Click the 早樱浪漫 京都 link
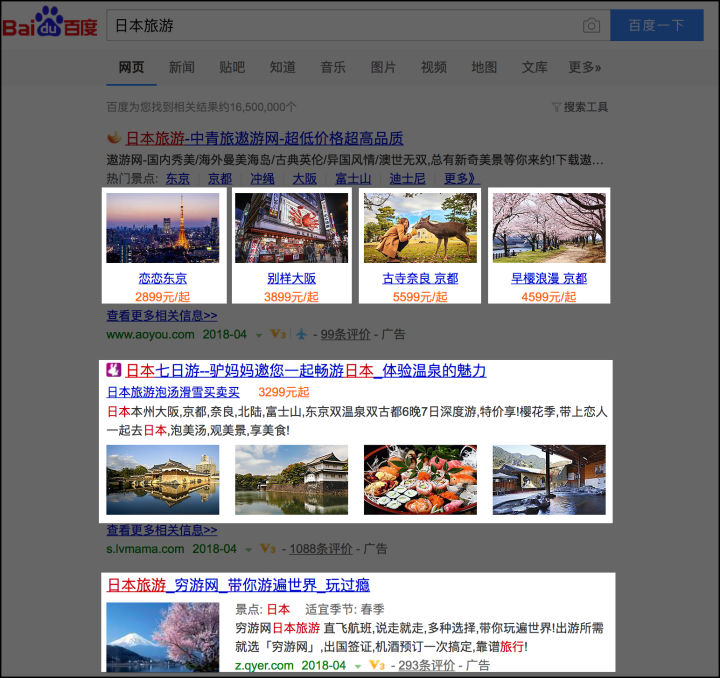Image resolution: width=720 pixels, height=678 pixels. (549, 278)
